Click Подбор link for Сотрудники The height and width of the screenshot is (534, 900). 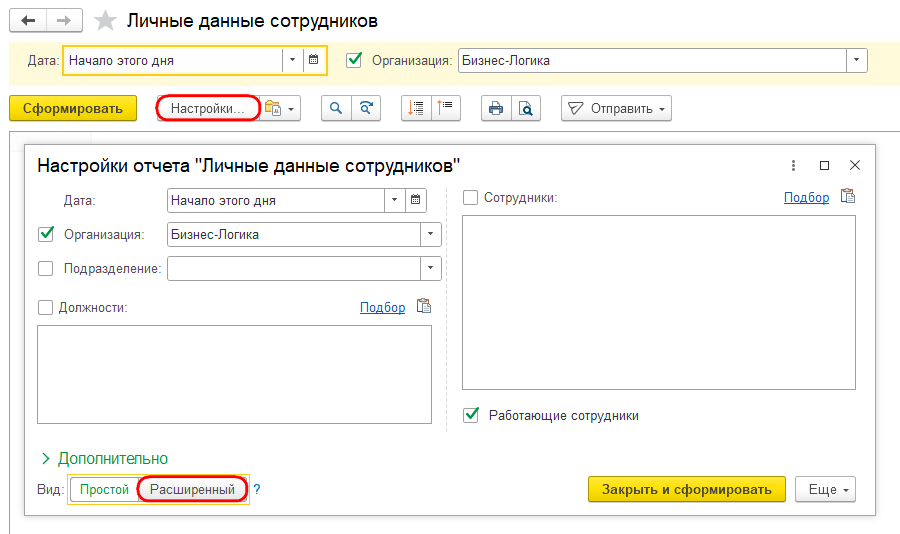point(806,198)
